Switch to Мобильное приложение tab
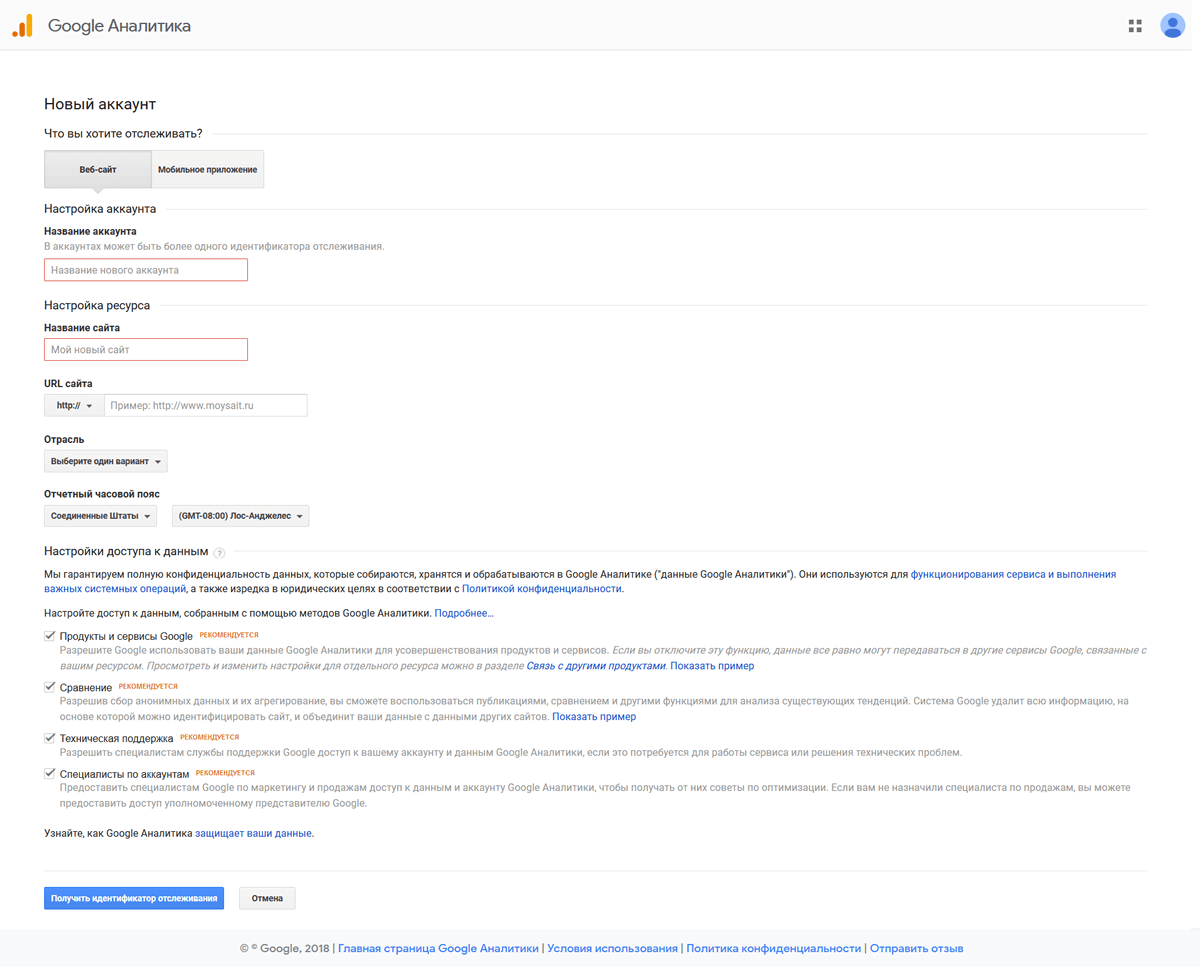The image size is (1200, 968). click(x=207, y=169)
